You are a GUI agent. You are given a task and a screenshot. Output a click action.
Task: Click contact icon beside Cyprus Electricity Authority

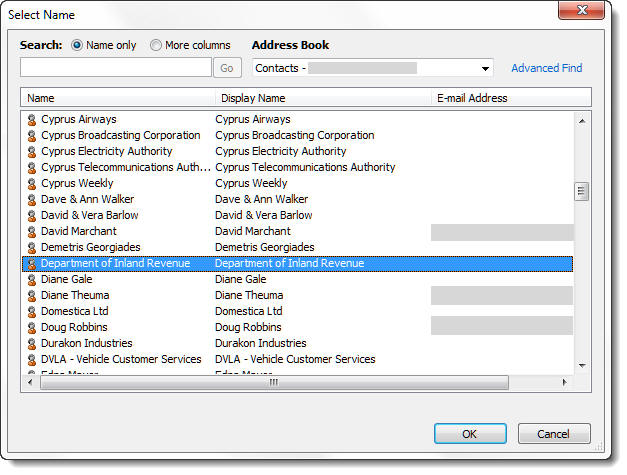tap(32, 152)
